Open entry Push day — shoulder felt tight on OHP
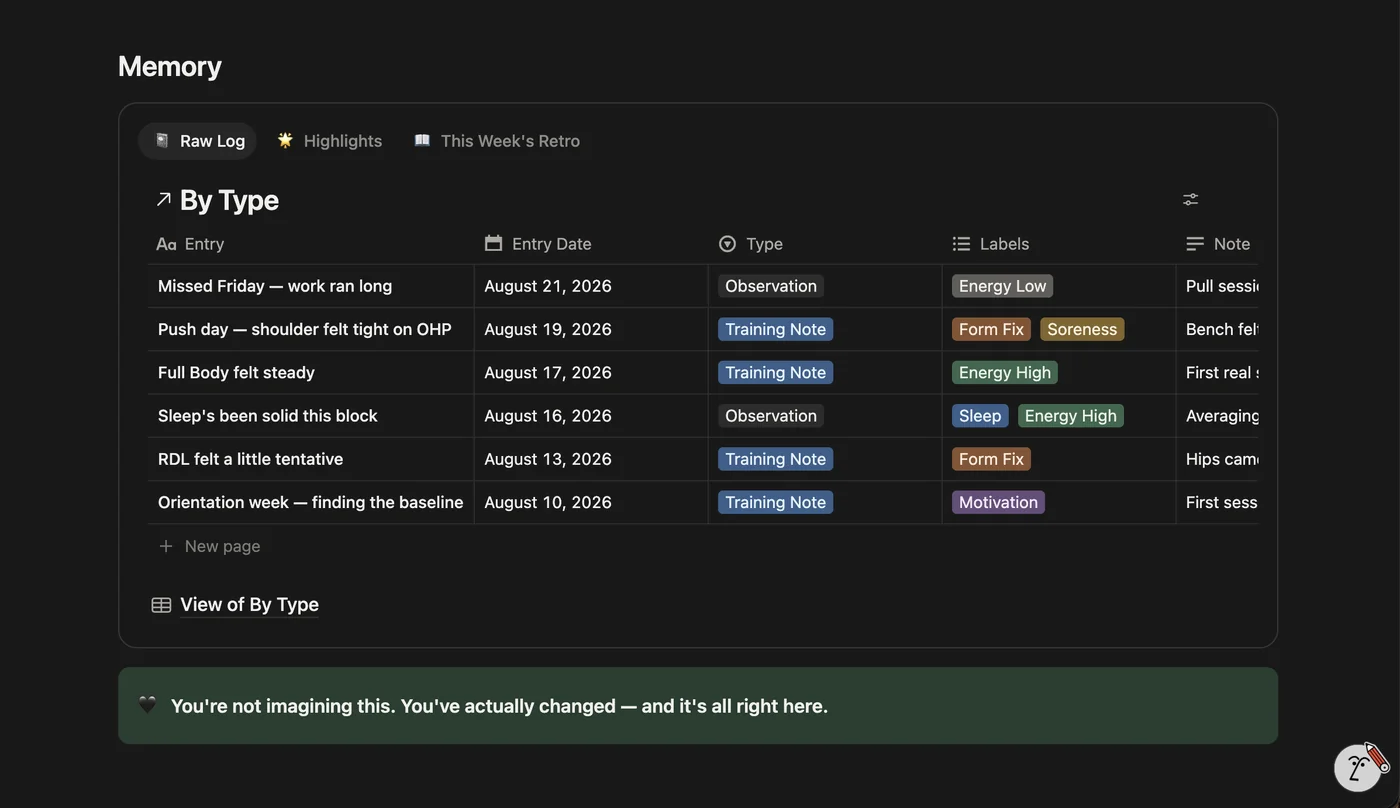 coord(305,329)
